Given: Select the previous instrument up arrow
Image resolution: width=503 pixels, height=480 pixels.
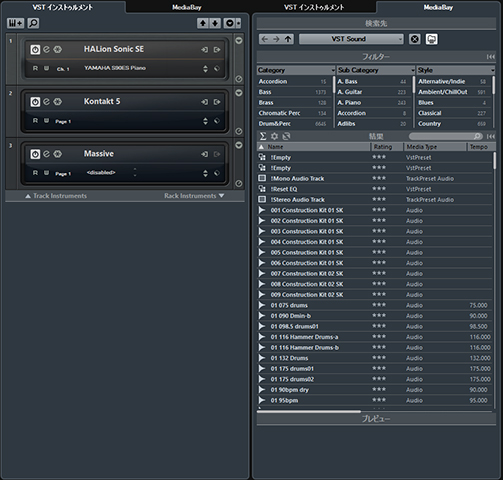Looking at the screenshot, I should pos(203,23).
